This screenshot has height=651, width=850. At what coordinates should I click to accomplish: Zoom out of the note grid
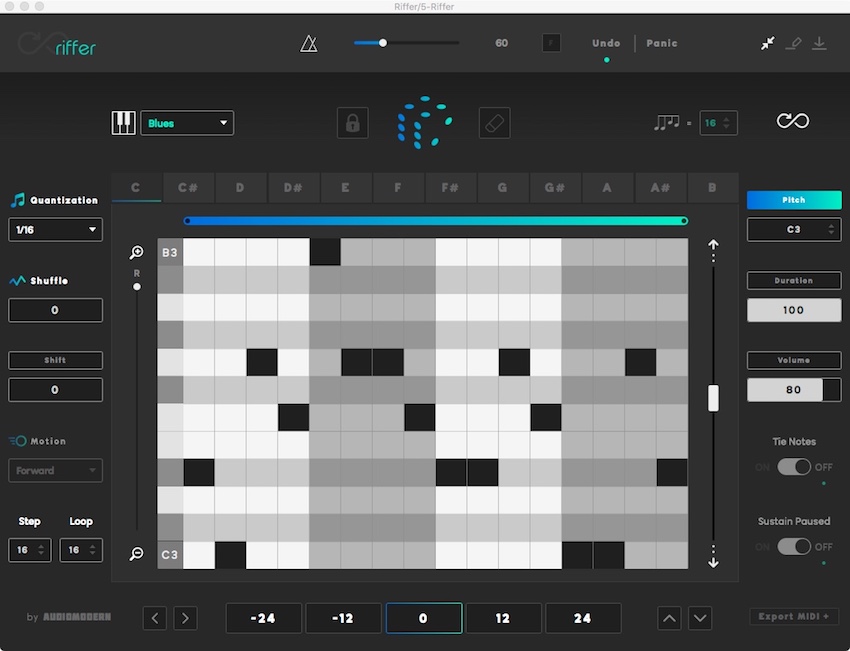pos(137,553)
